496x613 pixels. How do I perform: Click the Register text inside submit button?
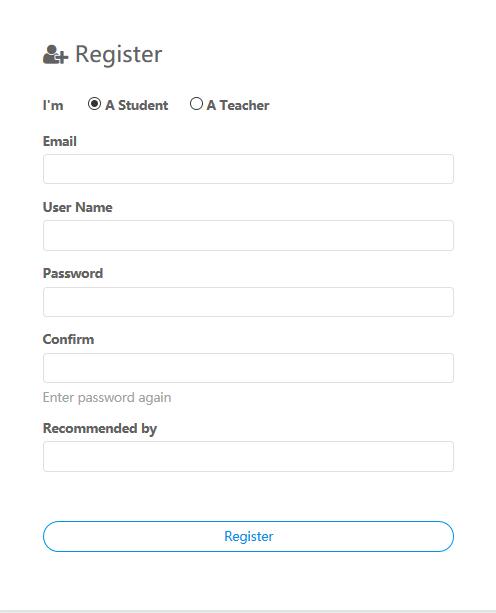pyautogui.click(x=249, y=536)
